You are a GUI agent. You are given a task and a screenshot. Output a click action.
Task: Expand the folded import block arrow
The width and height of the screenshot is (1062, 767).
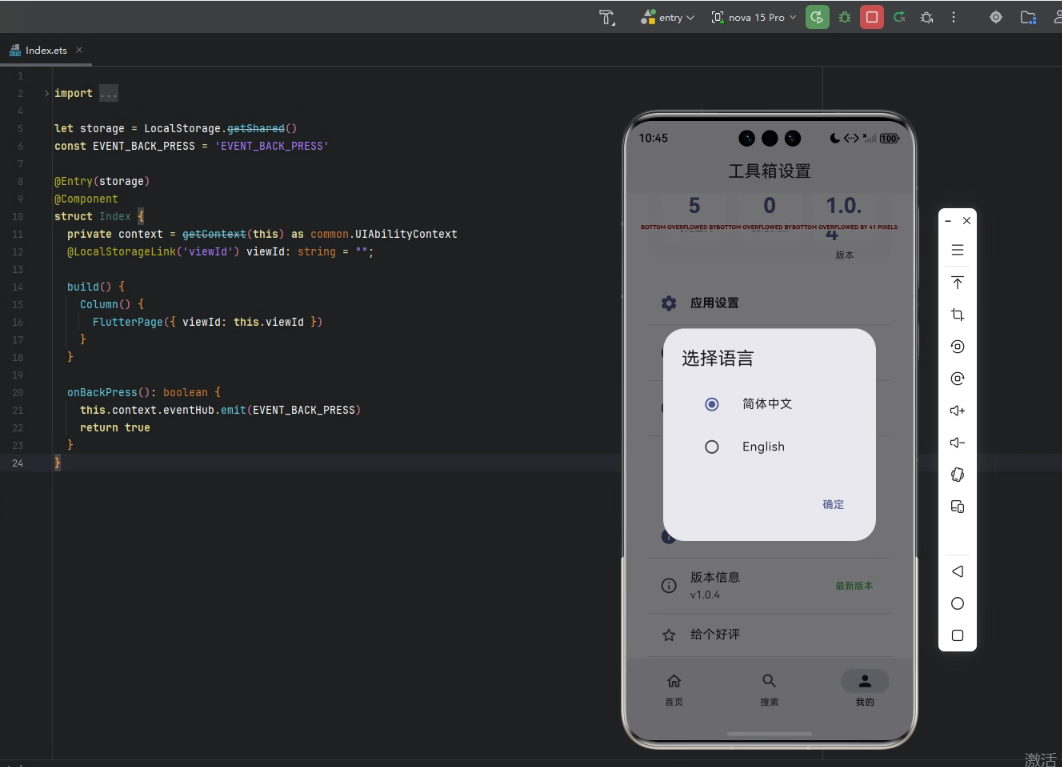pyautogui.click(x=46, y=93)
